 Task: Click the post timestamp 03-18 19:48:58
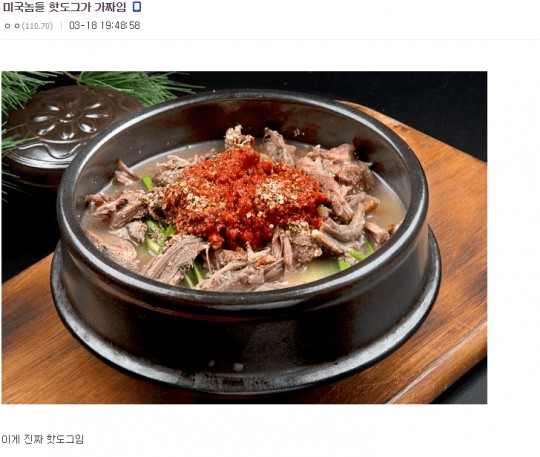point(105,25)
